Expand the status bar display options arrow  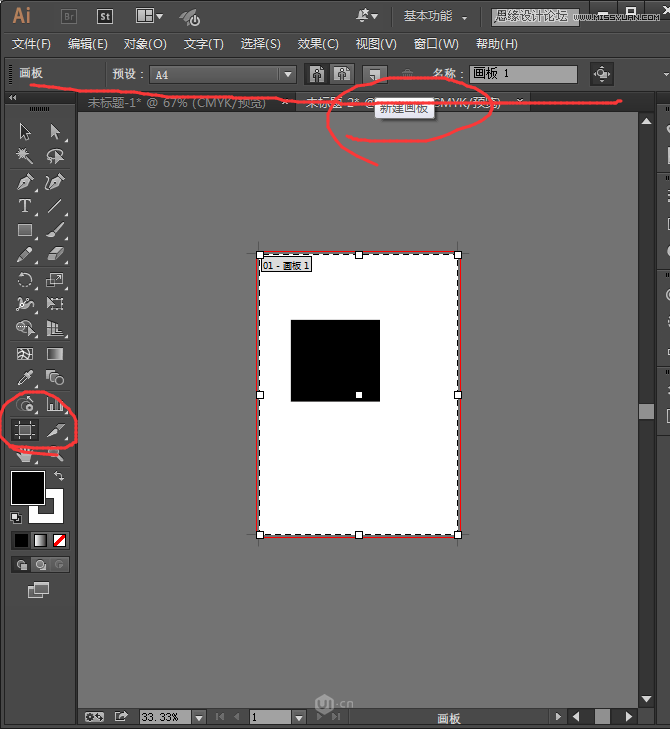(558, 716)
